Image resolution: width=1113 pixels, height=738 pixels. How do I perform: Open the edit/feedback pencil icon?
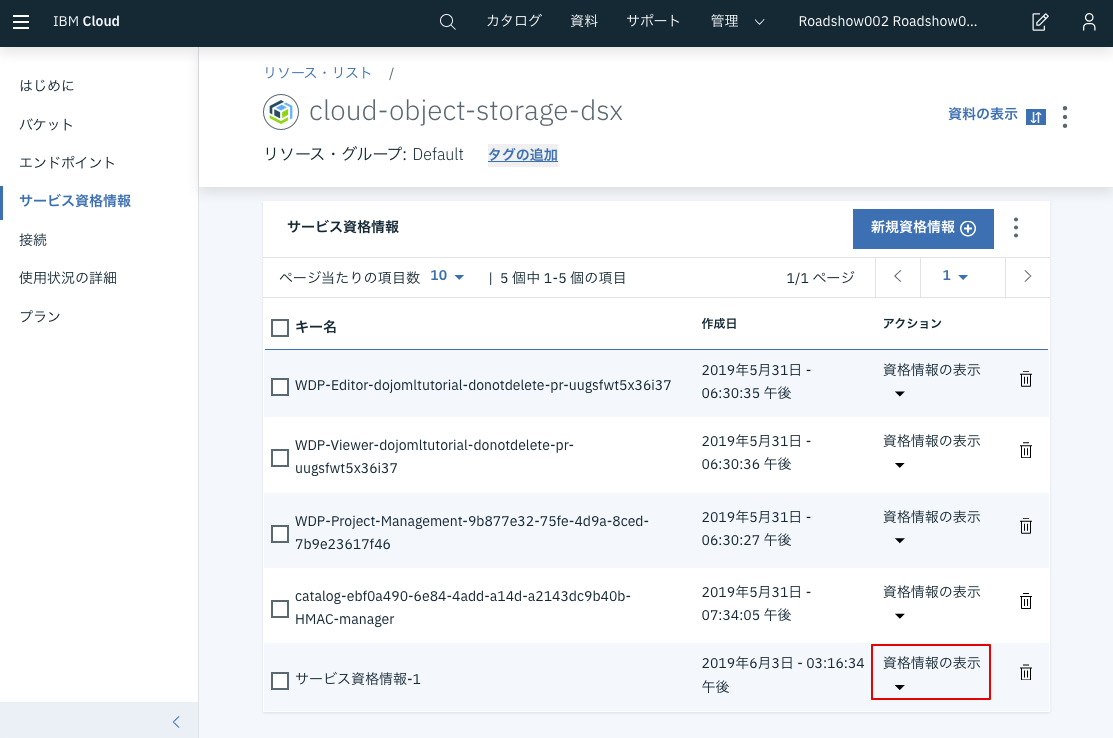pos(1040,22)
